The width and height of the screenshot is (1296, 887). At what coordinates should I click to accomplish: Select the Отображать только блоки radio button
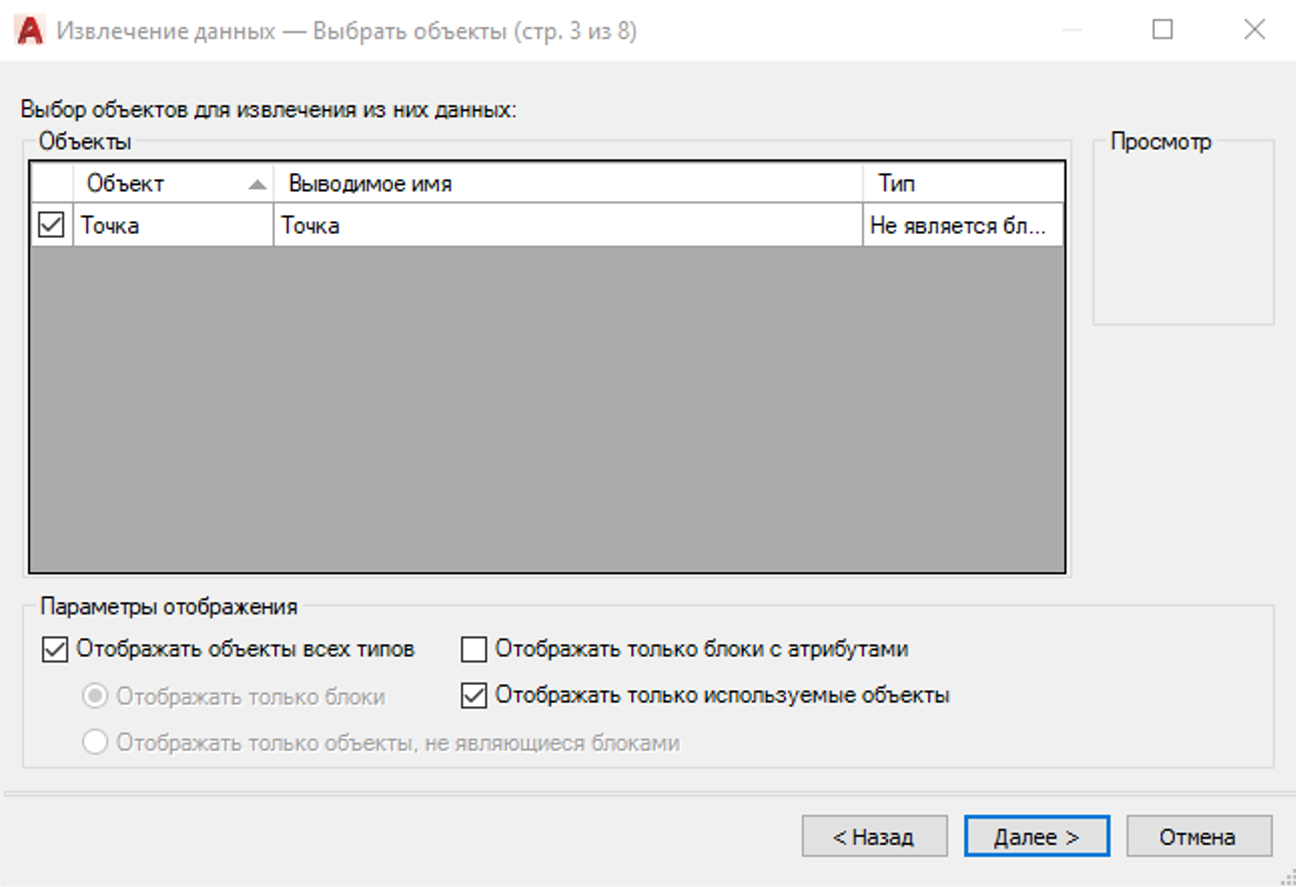click(95, 697)
